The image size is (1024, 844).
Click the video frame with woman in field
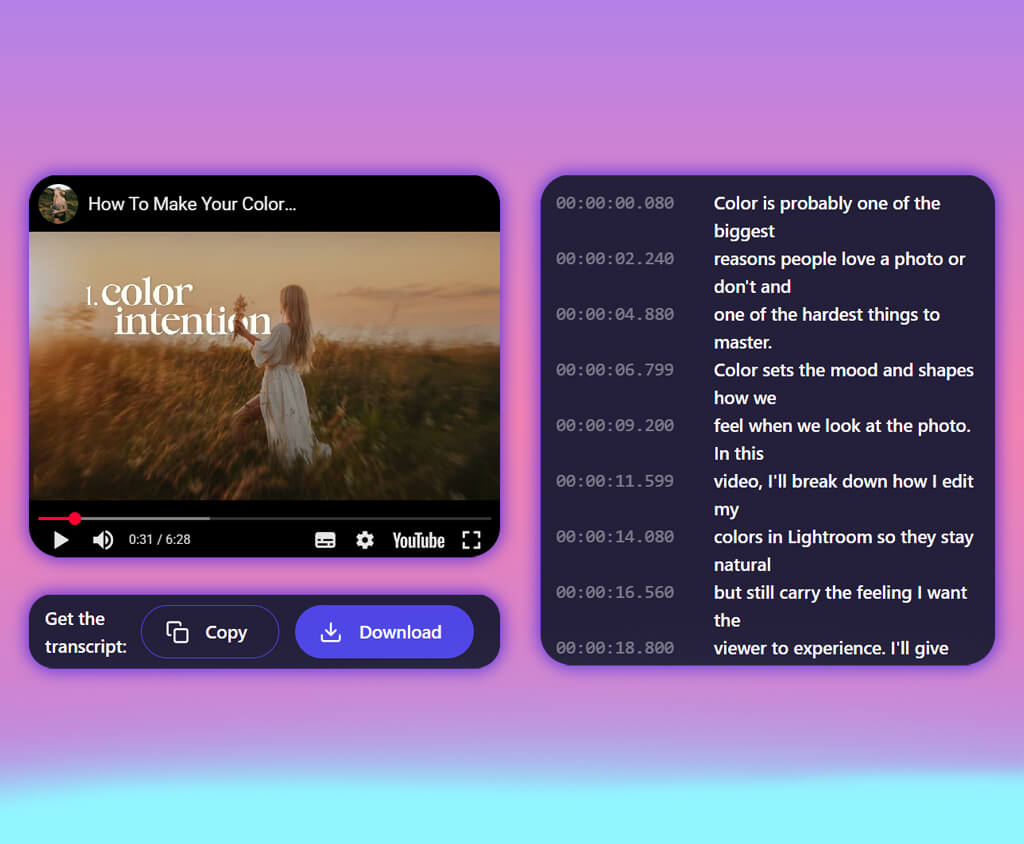[x=264, y=366]
